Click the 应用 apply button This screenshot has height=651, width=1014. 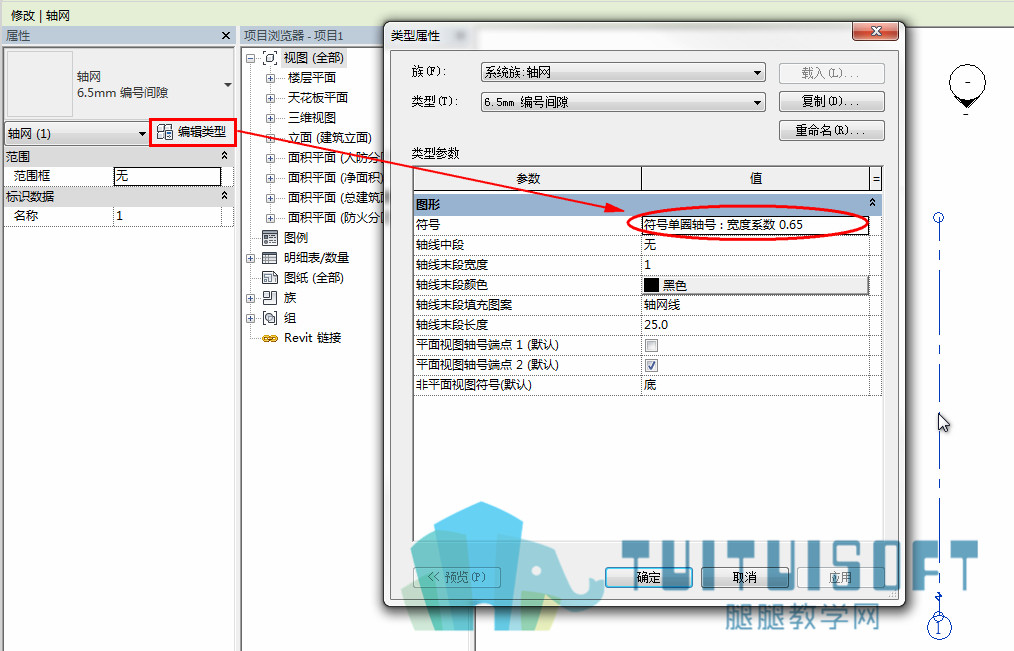[840, 577]
